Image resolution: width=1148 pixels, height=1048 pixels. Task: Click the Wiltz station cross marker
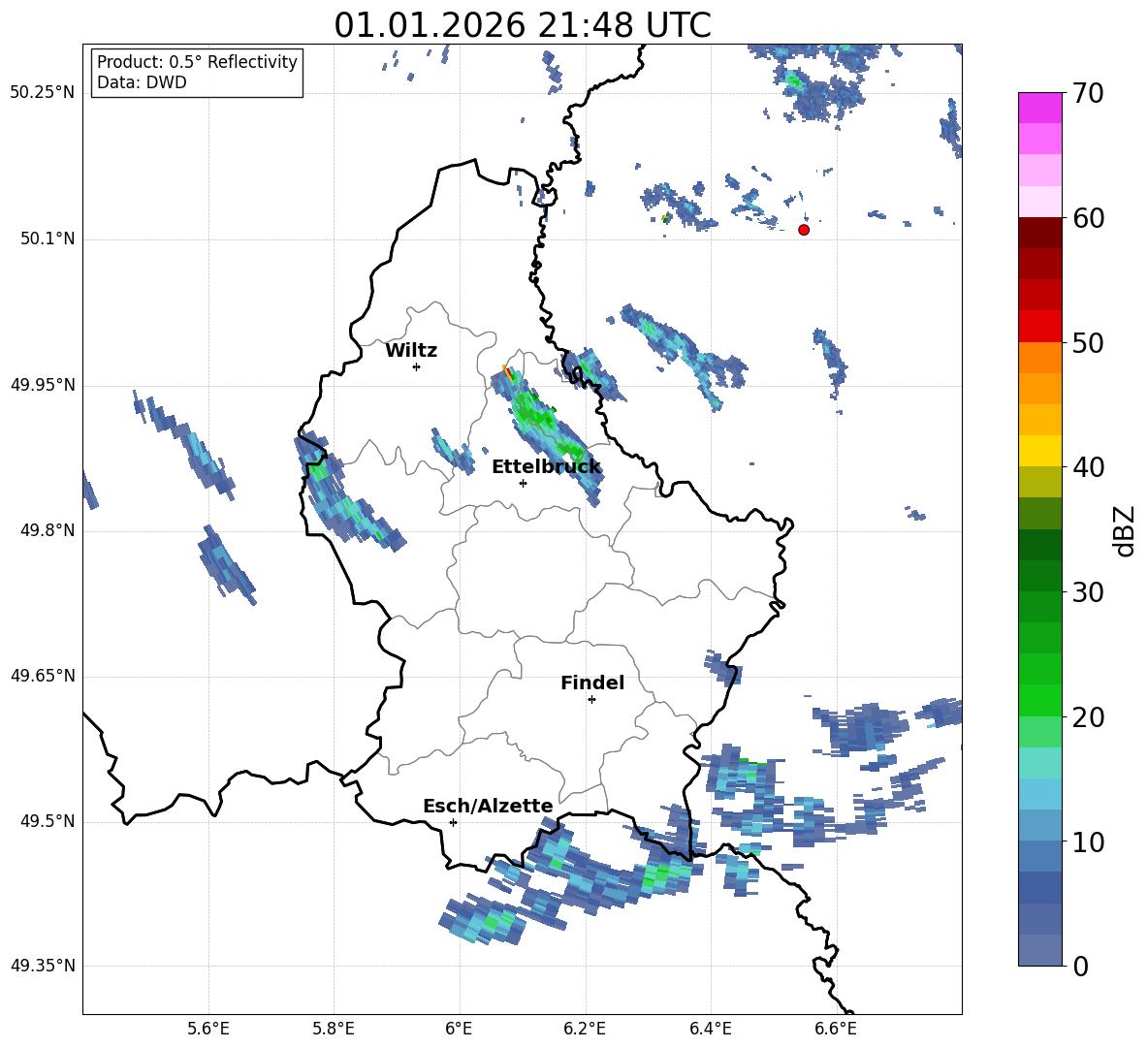pyautogui.click(x=417, y=366)
